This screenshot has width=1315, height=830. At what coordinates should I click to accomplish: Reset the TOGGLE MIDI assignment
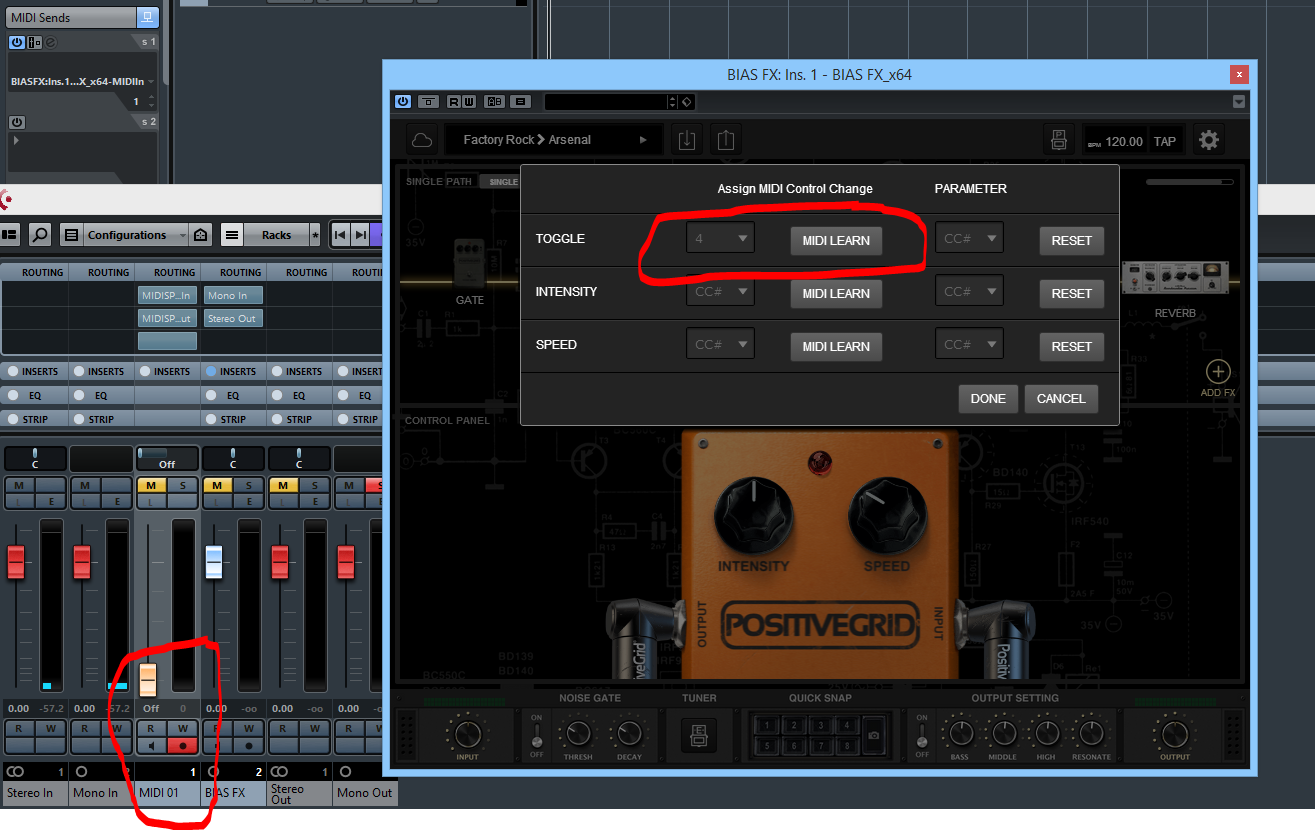(1071, 240)
